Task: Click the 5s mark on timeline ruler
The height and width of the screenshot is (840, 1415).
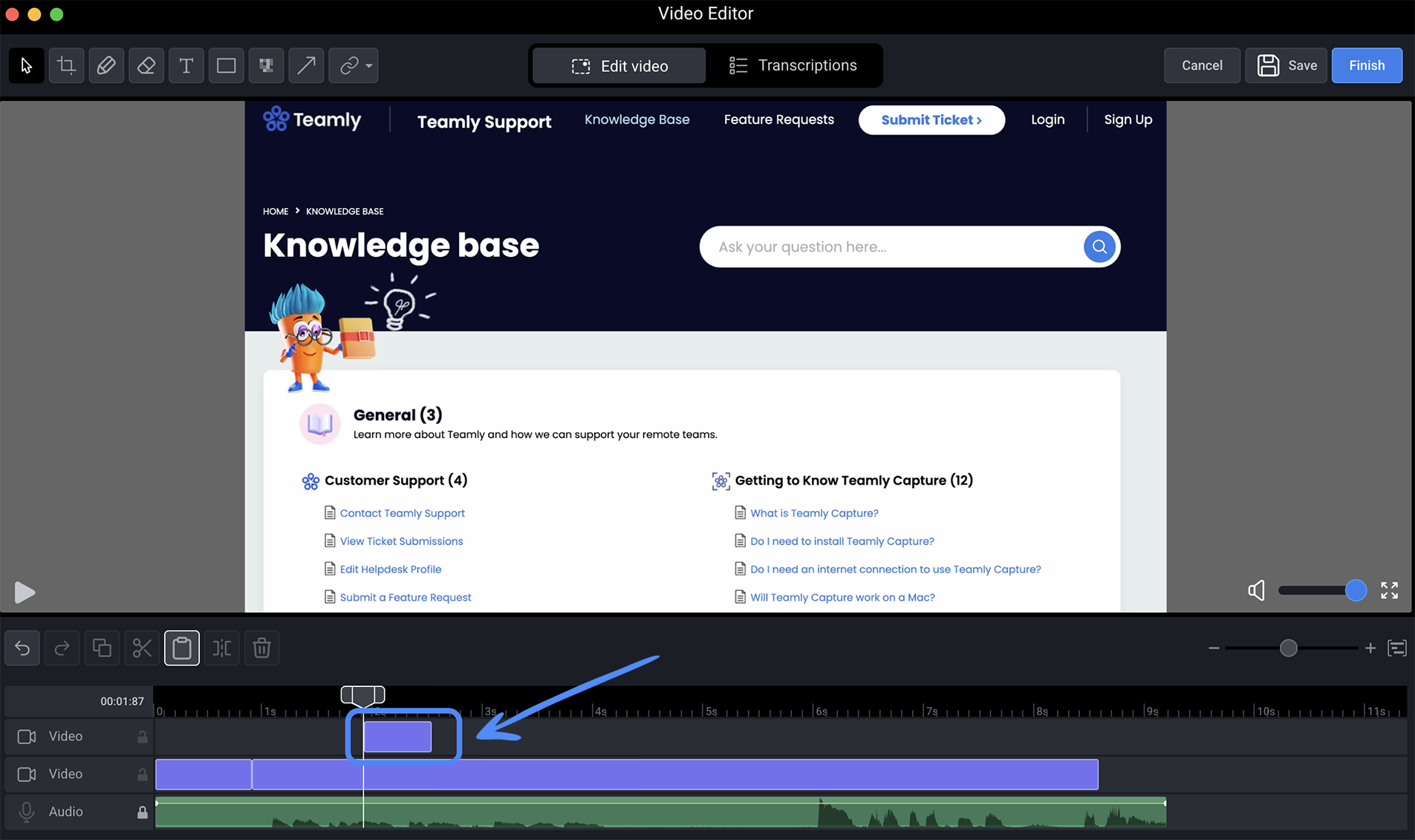Action: (711, 711)
